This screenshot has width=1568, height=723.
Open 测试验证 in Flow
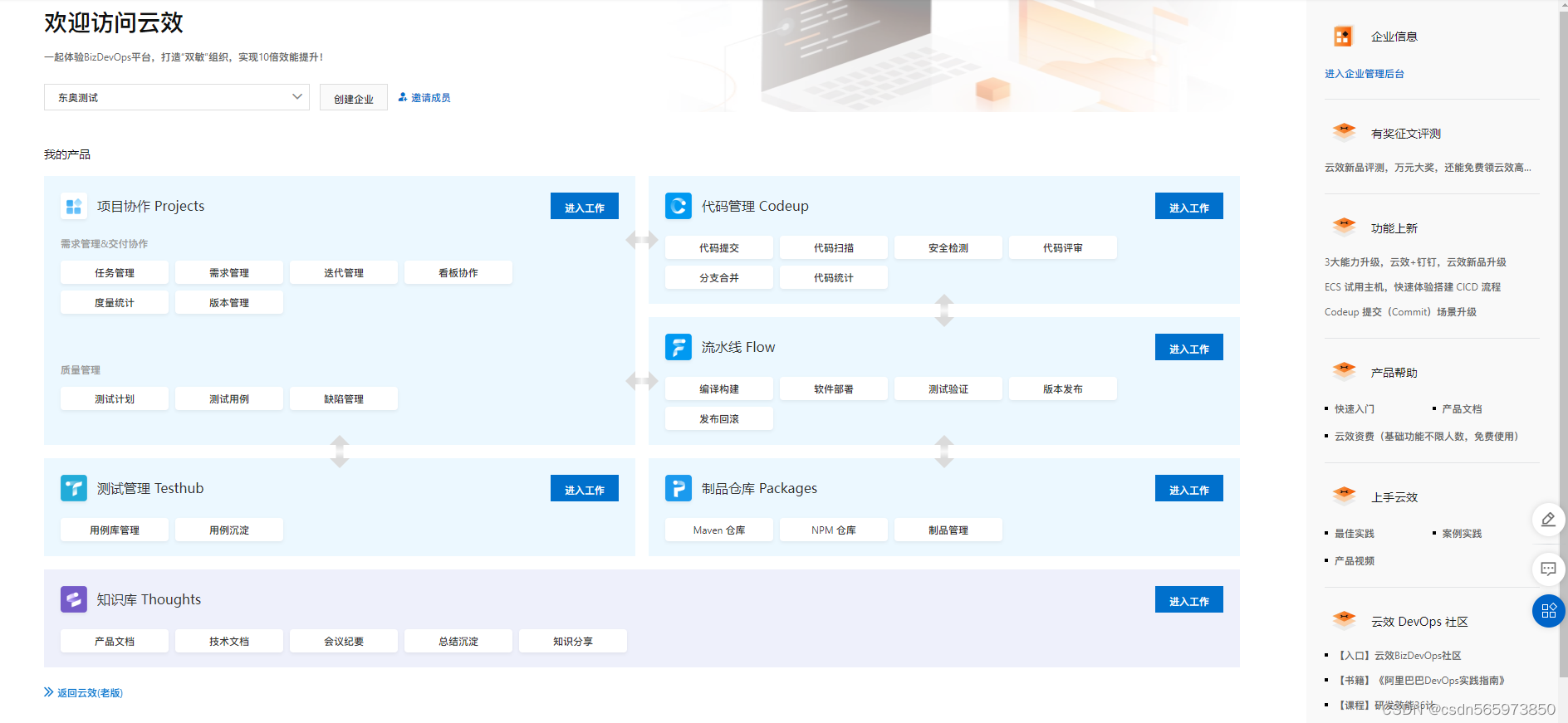coord(948,388)
